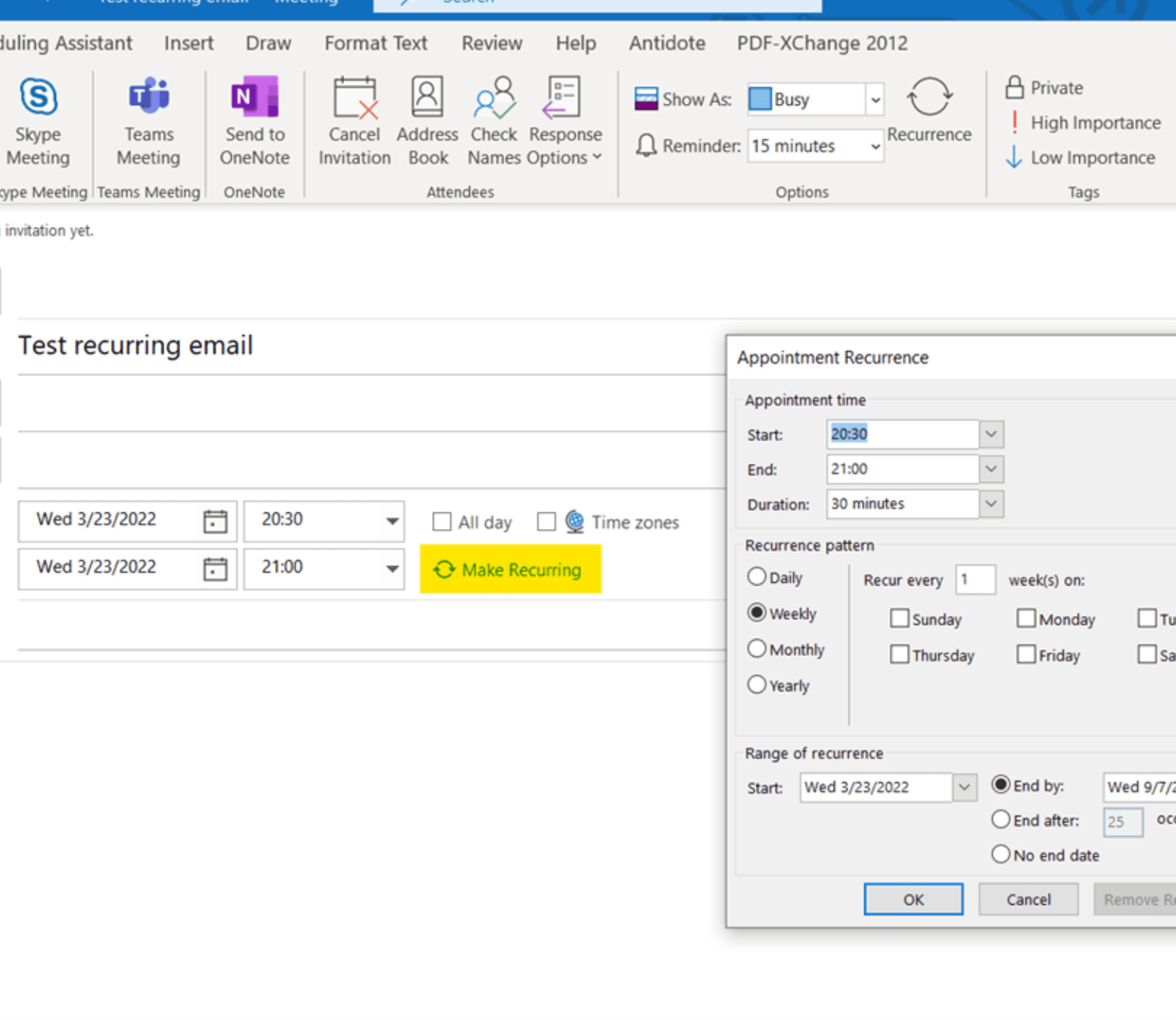1176x1020 pixels.
Task: Confirm recurrence with OK
Action: point(913,899)
